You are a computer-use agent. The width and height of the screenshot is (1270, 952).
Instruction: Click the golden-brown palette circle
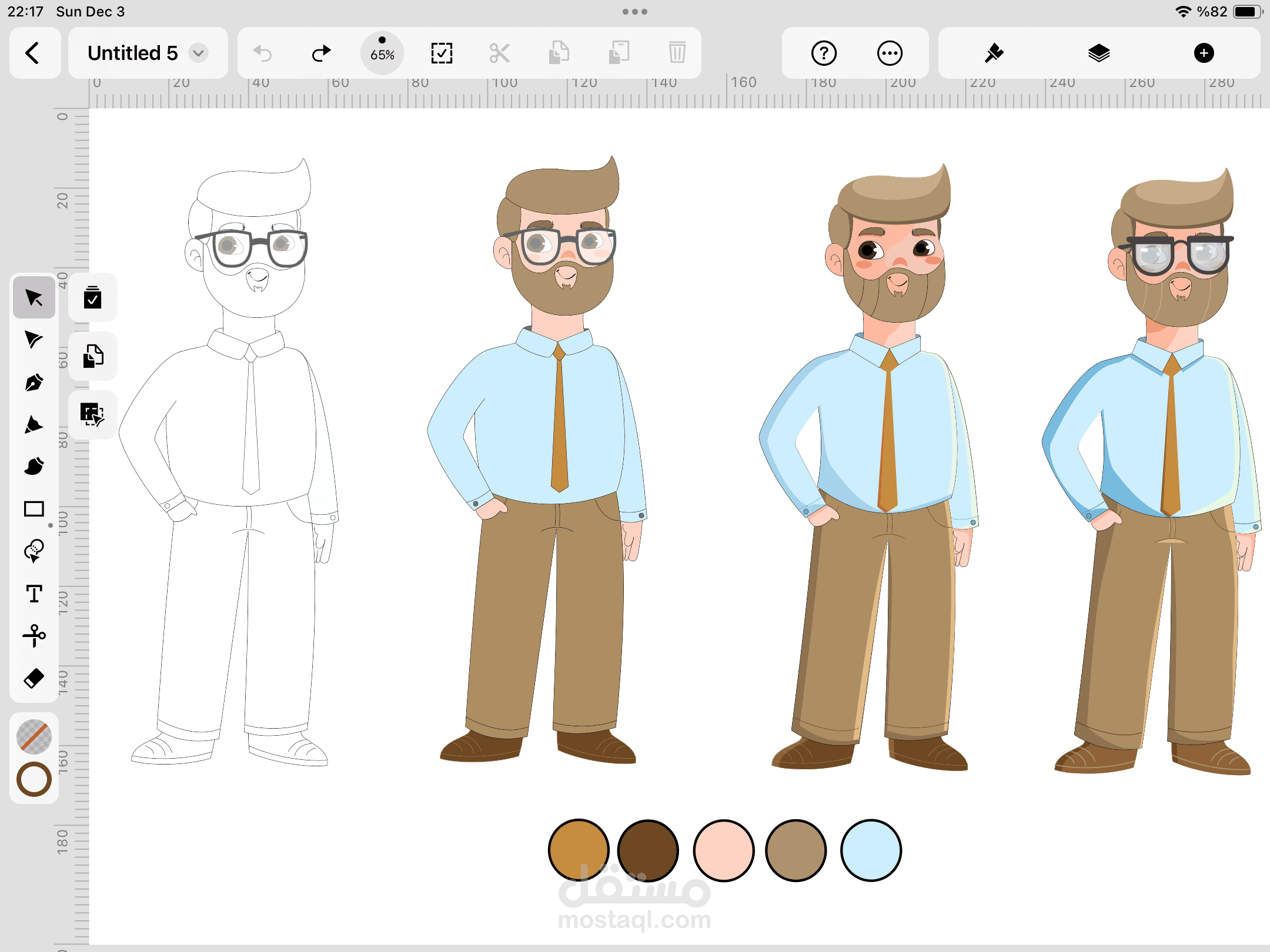(579, 850)
